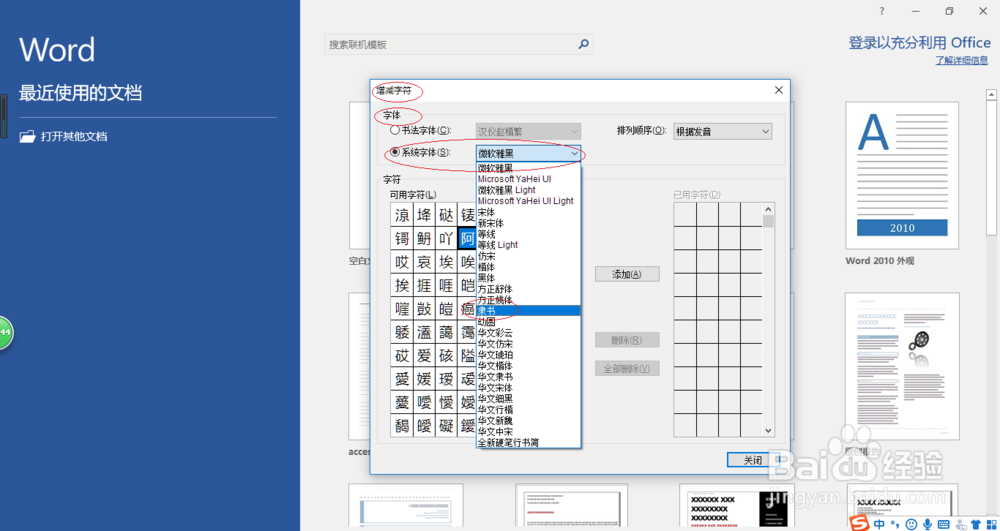
Task: Choose 华文隶书 in the font list
Action: click(x=528, y=377)
